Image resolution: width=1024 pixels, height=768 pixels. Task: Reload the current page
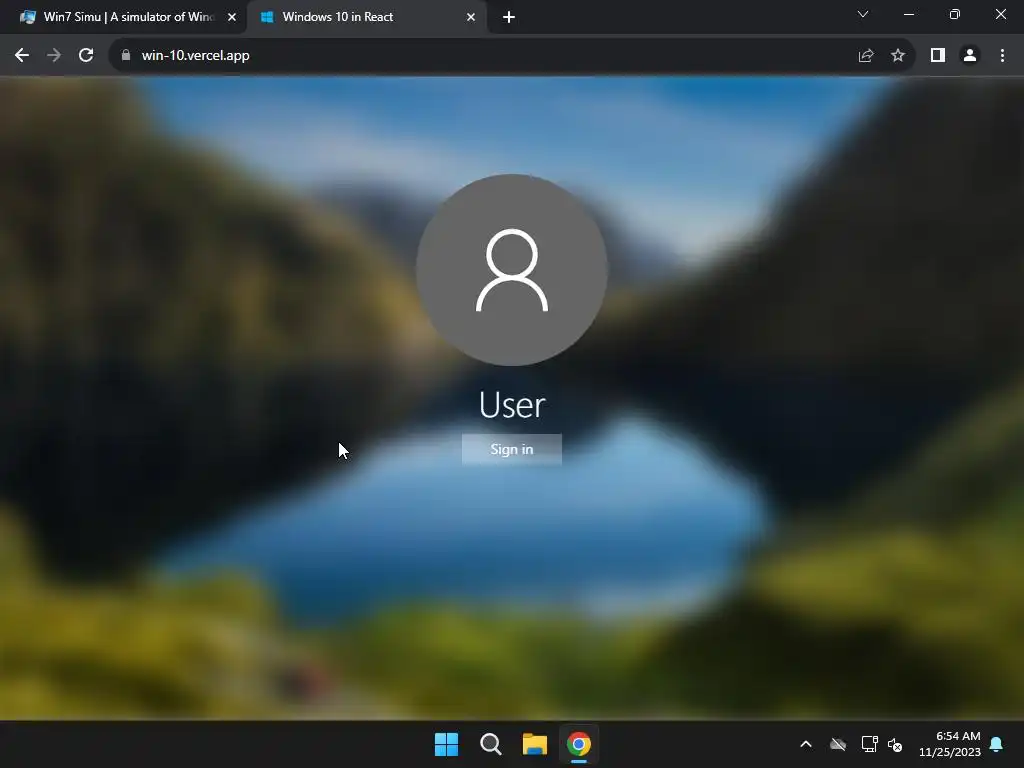[x=86, y=56]
